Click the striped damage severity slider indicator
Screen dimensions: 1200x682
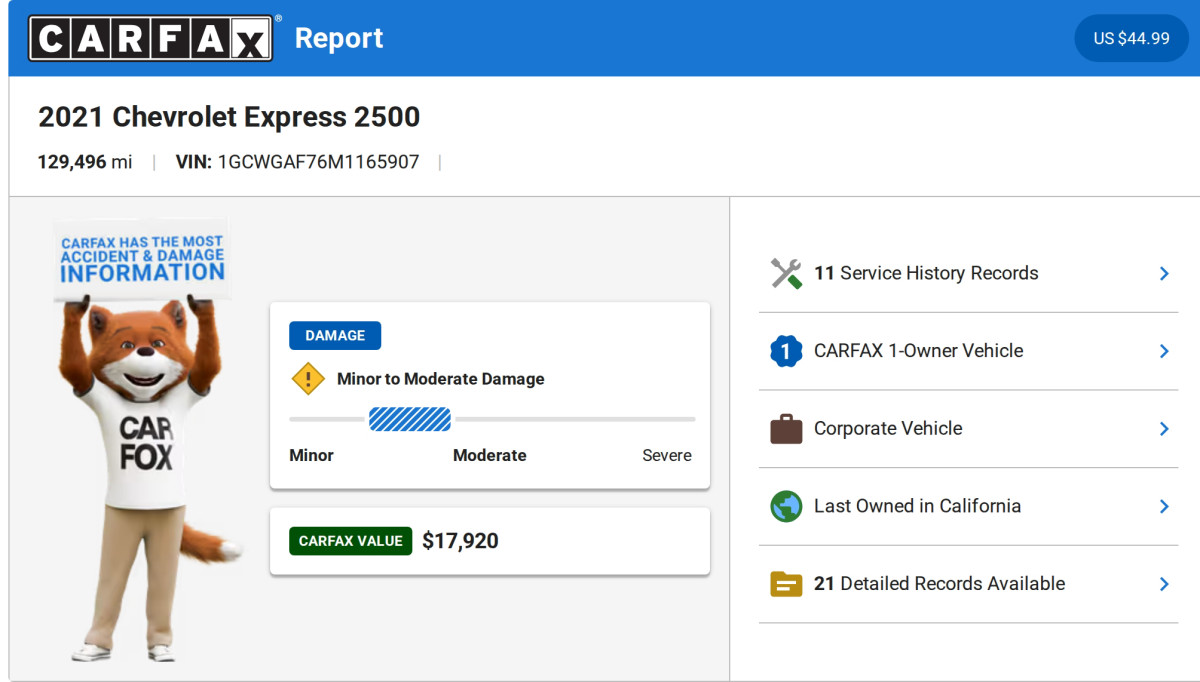tap(410, 419)
